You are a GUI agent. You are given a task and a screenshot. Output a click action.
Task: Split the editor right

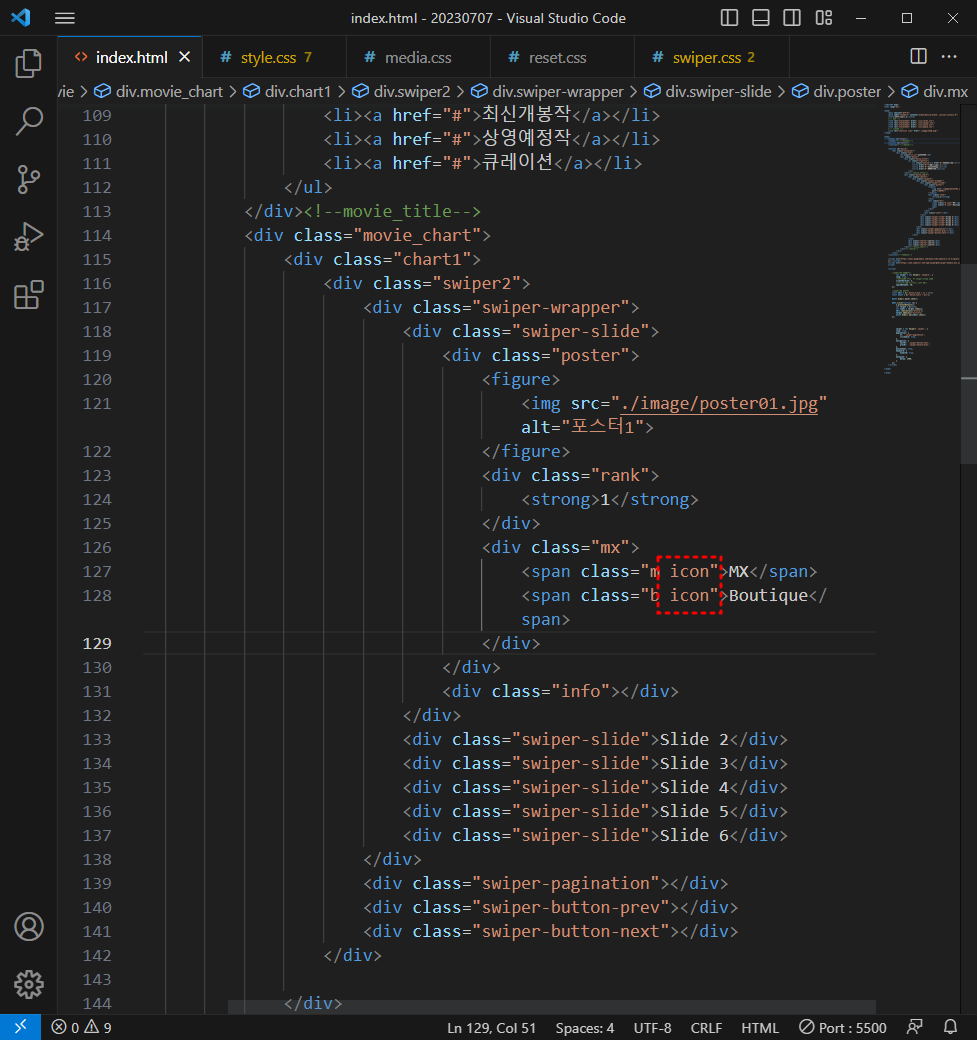(918, 56)
